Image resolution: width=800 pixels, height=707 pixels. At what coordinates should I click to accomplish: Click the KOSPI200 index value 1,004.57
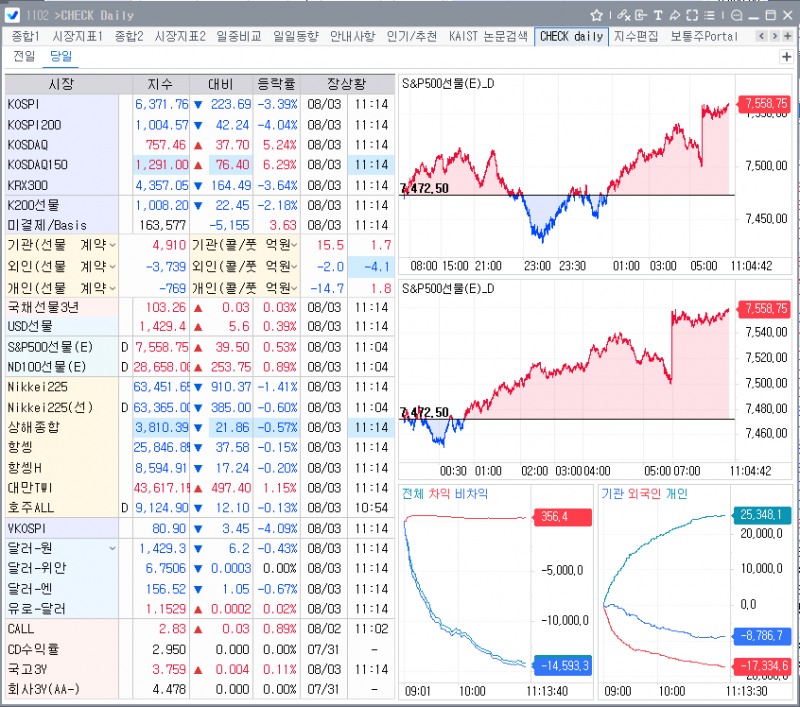(162, 124)
